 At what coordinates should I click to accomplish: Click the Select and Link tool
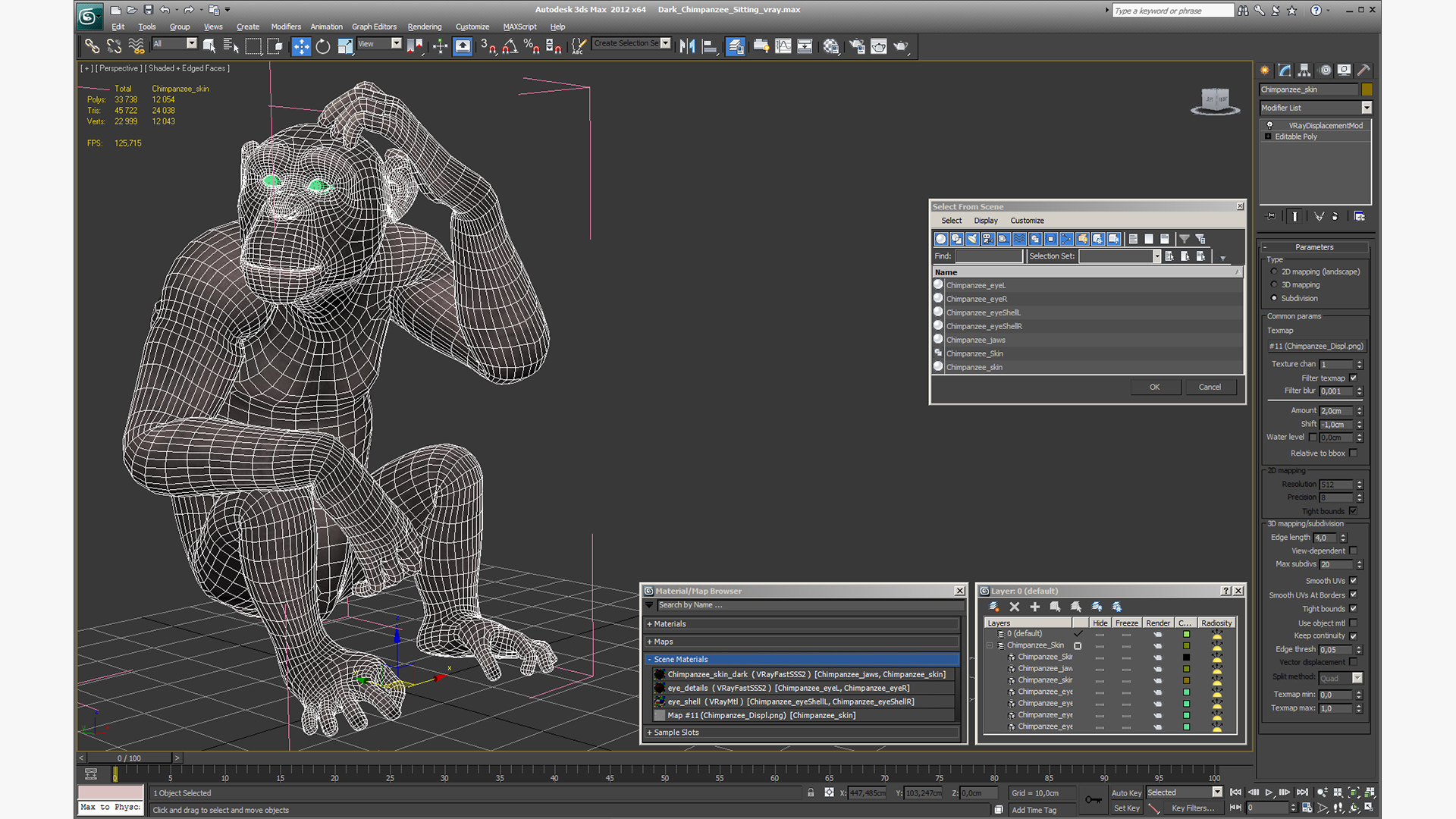tap(92, 47)
